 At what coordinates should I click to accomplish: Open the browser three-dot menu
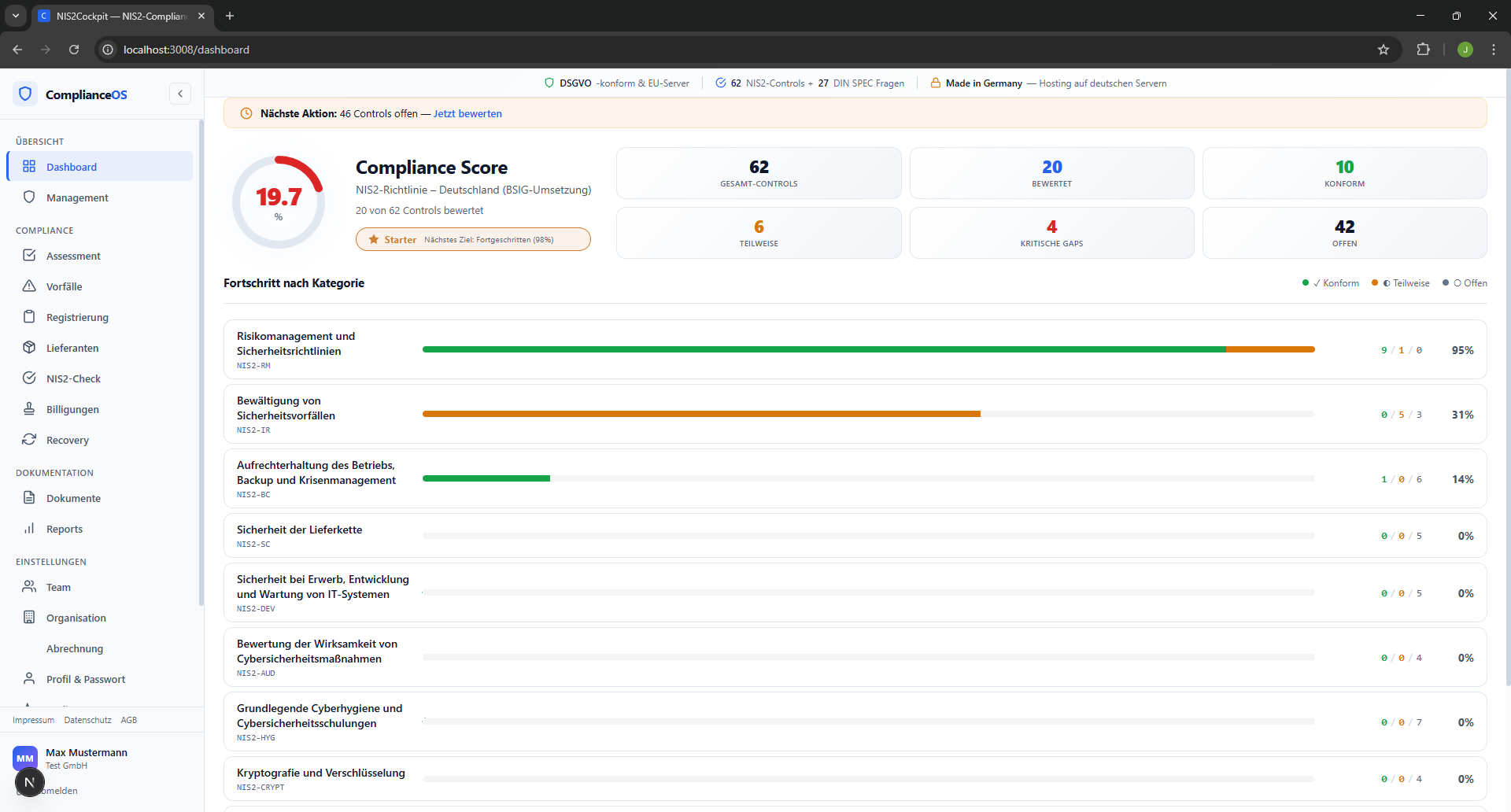click(x=1494, y=50)
